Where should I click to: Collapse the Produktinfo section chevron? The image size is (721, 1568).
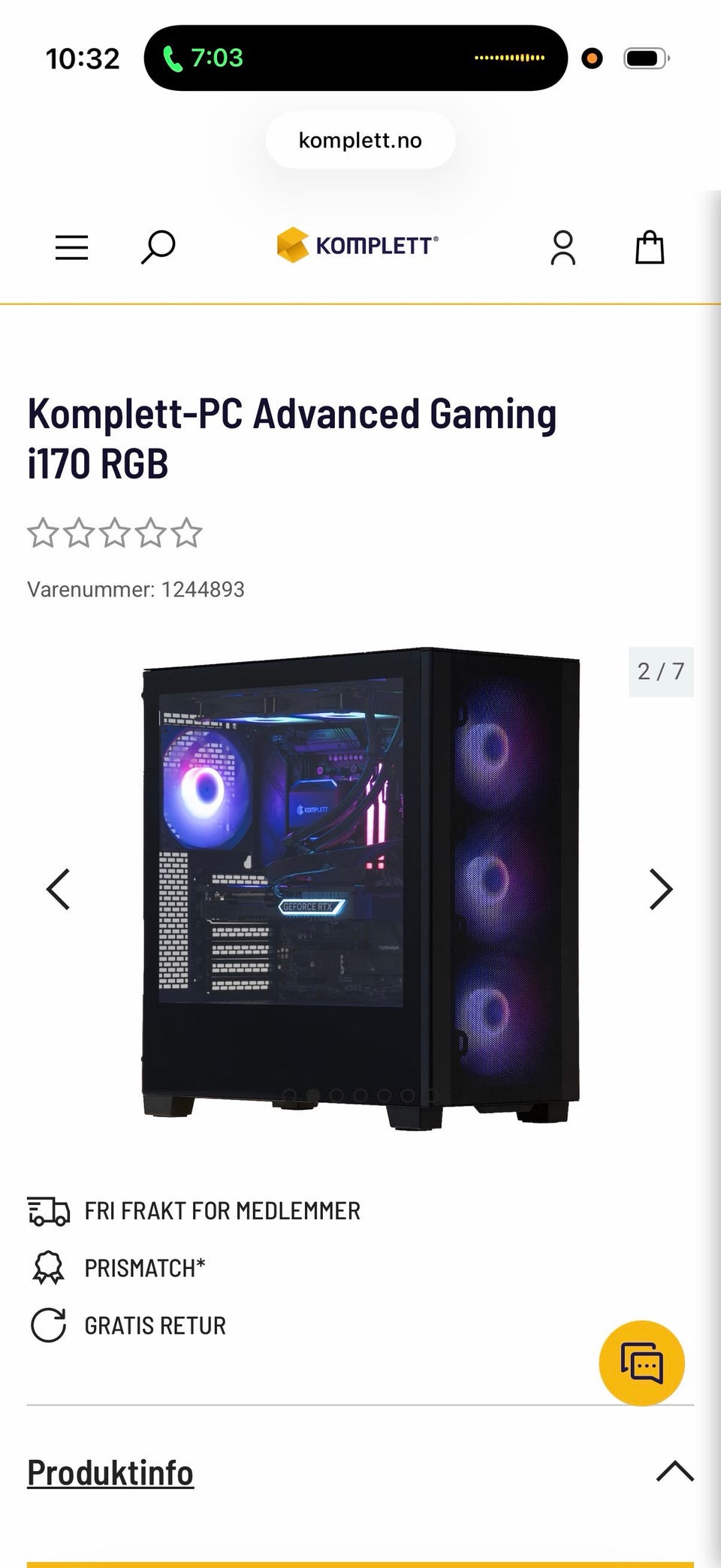pos(674,1471)
